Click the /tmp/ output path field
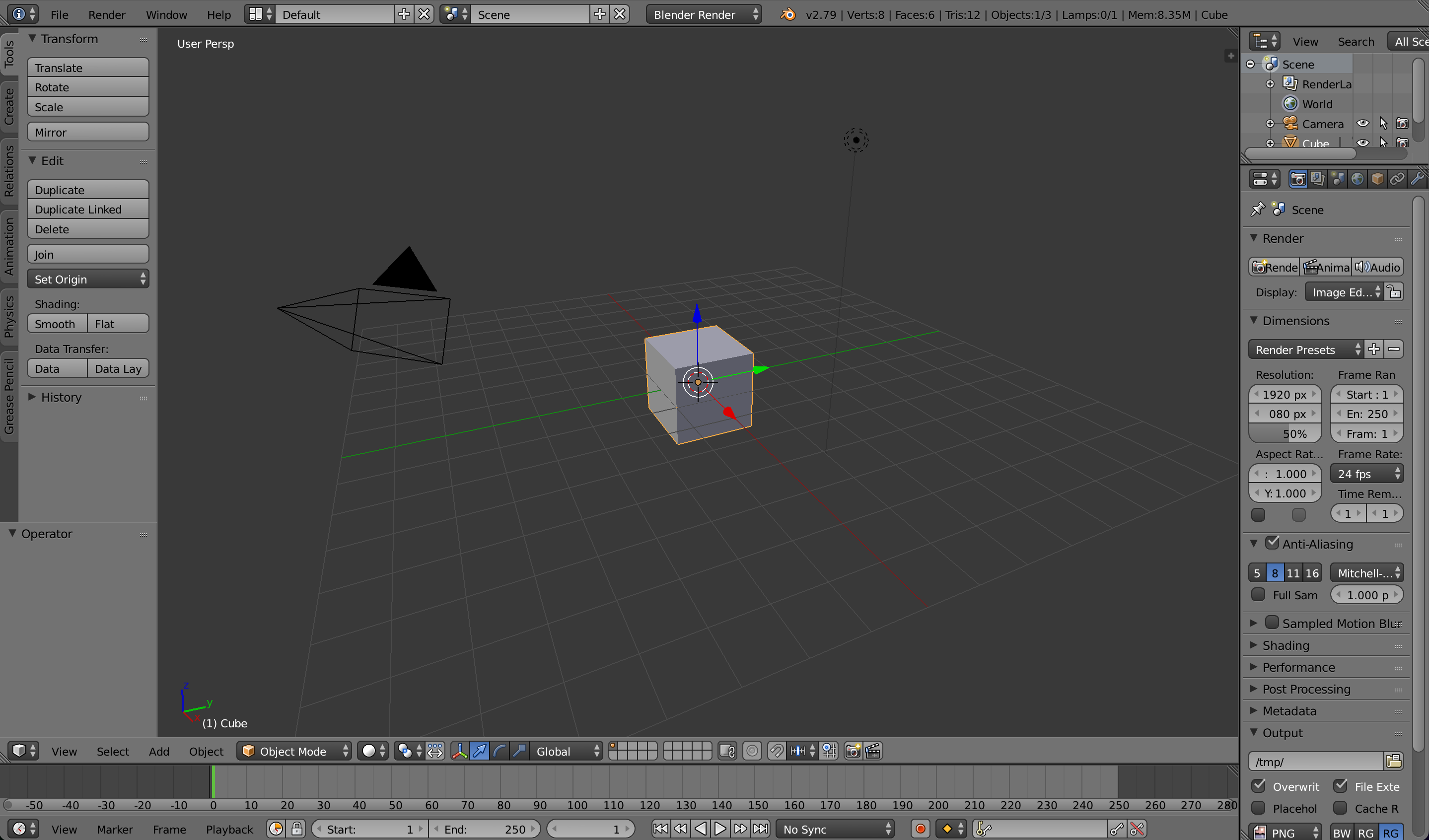Image resolution: width=1429 pixels, height=840 pixels. click(1315, 761)
